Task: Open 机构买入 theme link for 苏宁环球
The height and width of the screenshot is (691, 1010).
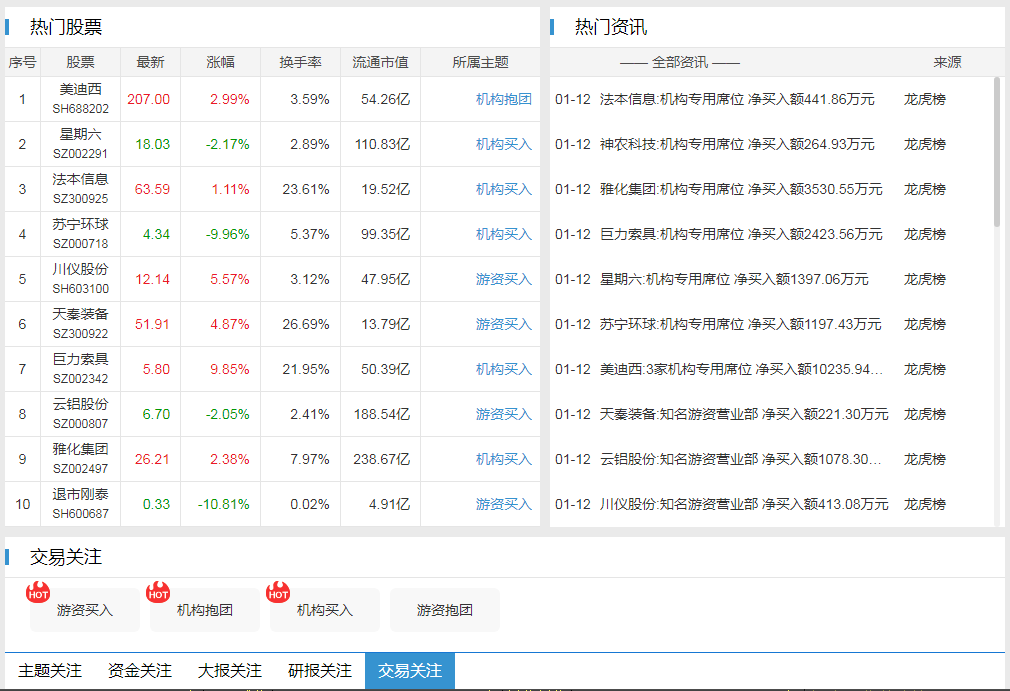Action: point(504,234)
